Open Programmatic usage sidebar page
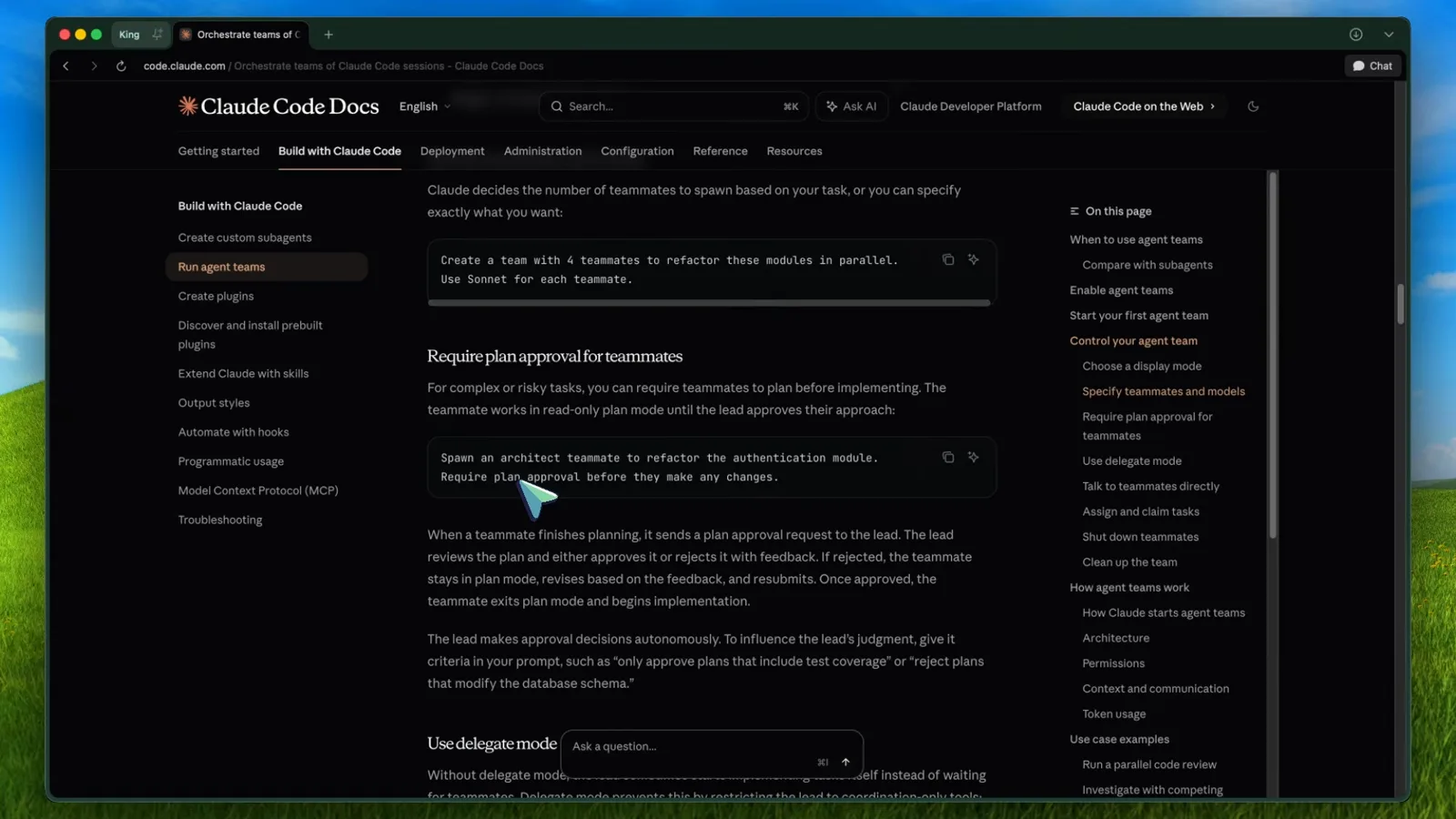Screen dimensions: 1456x819 (231, 461)
